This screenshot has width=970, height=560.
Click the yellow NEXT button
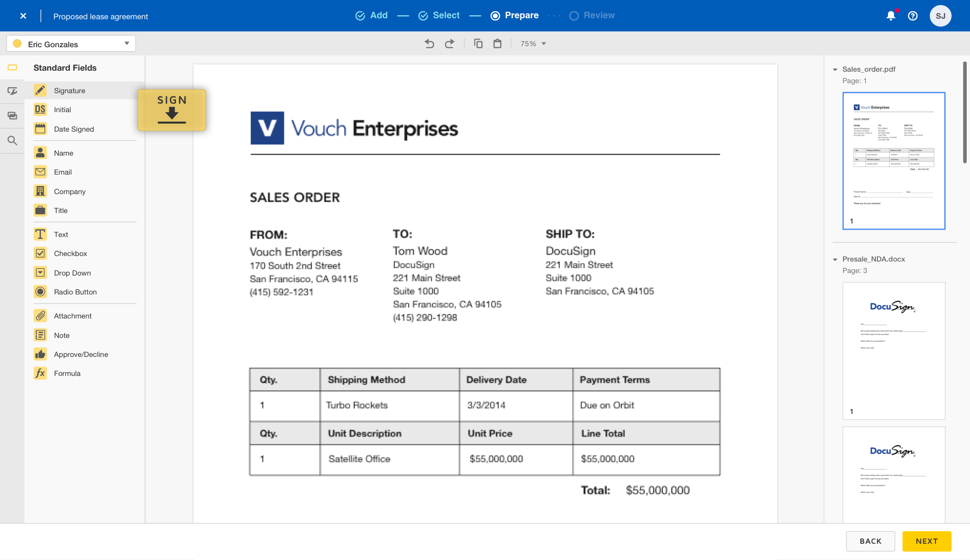(927, 541)
